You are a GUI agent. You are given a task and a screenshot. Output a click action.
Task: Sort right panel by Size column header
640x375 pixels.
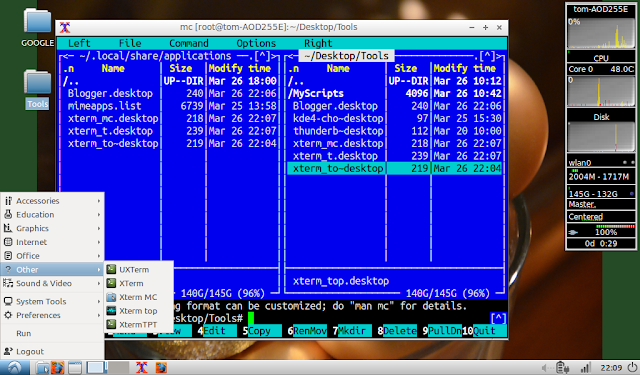406,68
